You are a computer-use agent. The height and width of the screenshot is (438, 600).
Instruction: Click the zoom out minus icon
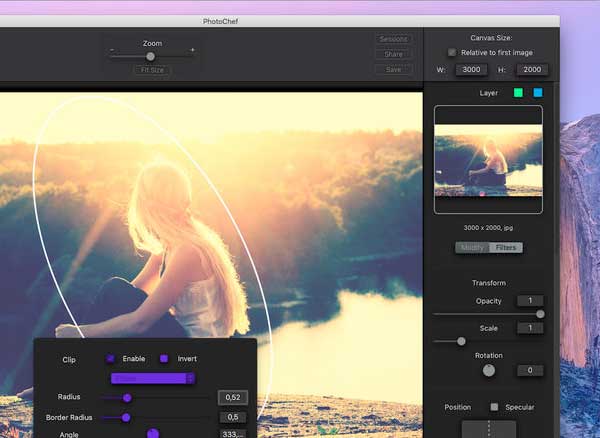pyautogui.click(x=112, y=50)
